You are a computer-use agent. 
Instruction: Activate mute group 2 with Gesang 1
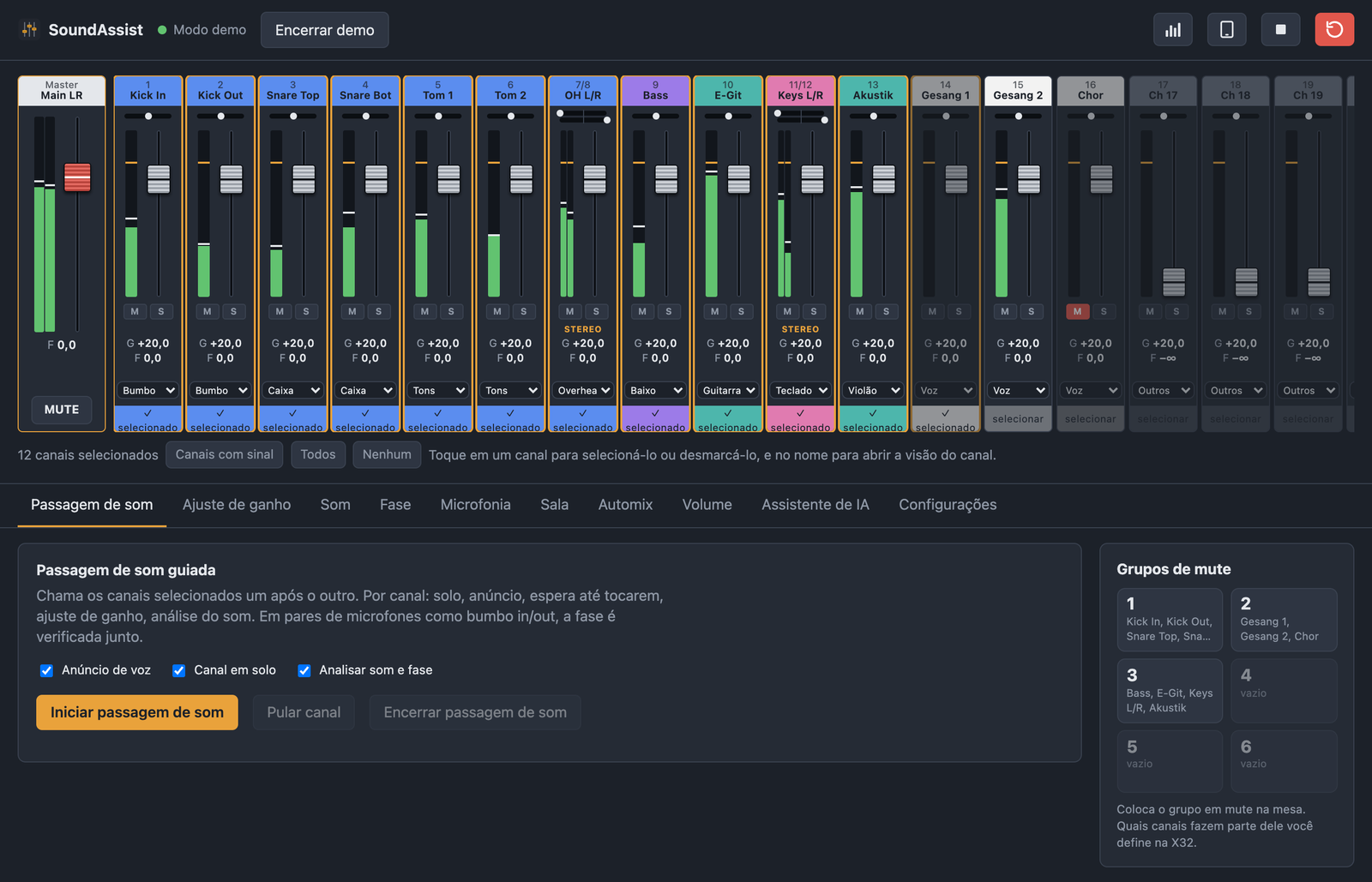1284,620
